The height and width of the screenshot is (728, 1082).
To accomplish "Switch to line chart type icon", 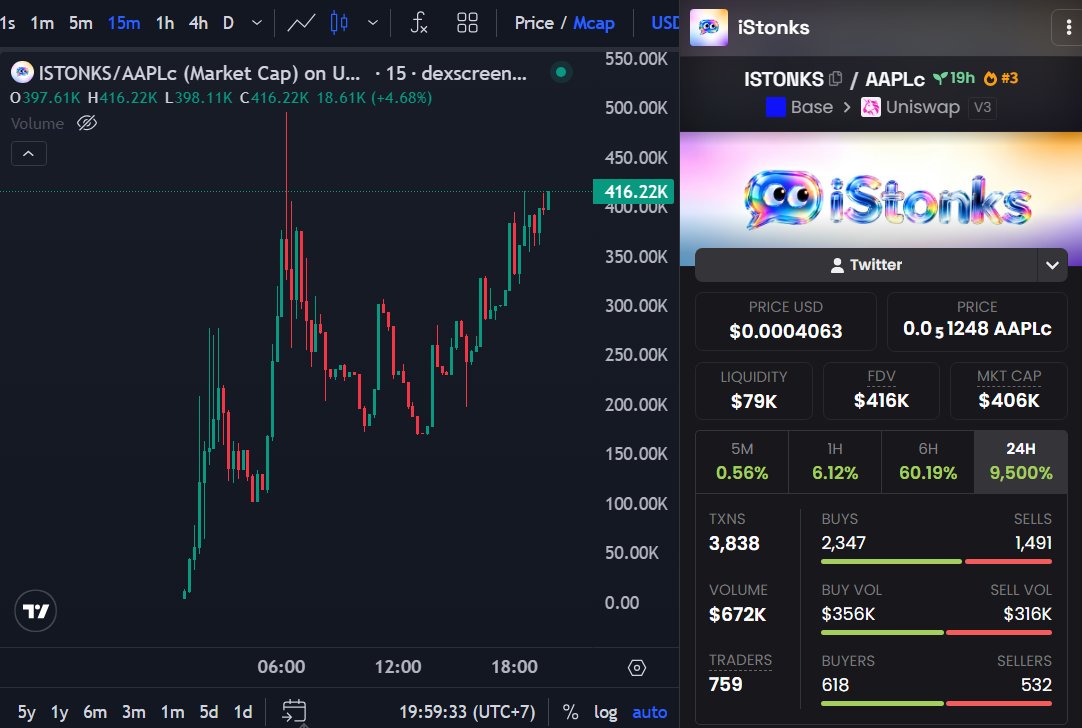I will point(301,23).
